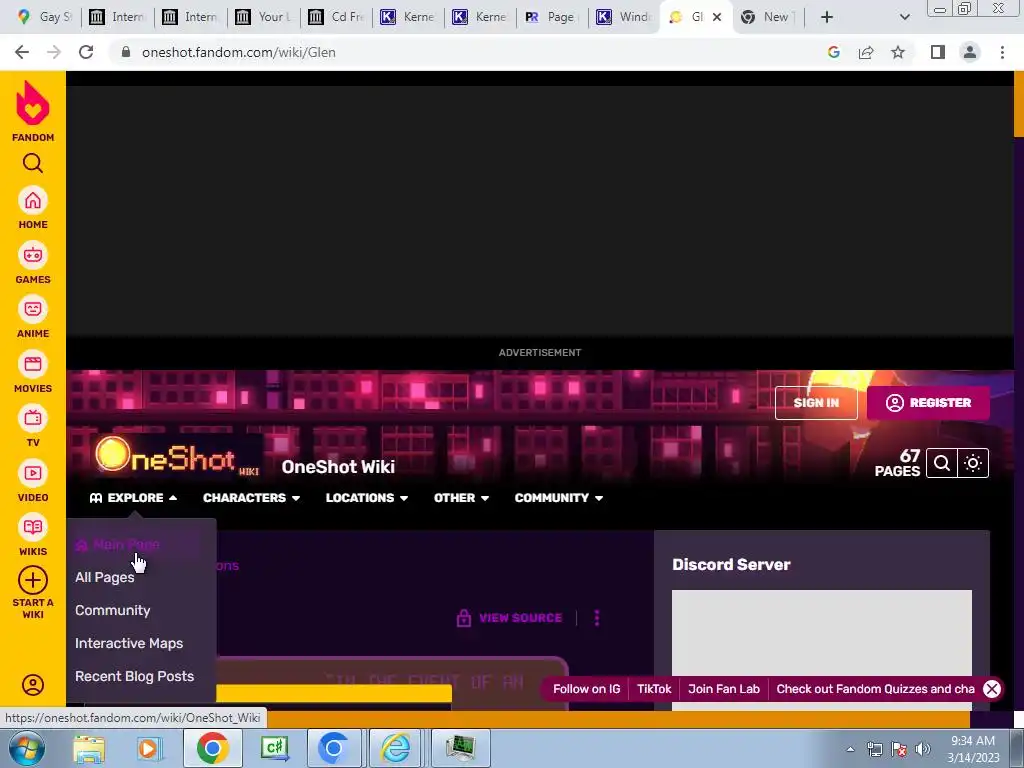
Task: Open Fandom sidebar search icon
Action: 33,163
